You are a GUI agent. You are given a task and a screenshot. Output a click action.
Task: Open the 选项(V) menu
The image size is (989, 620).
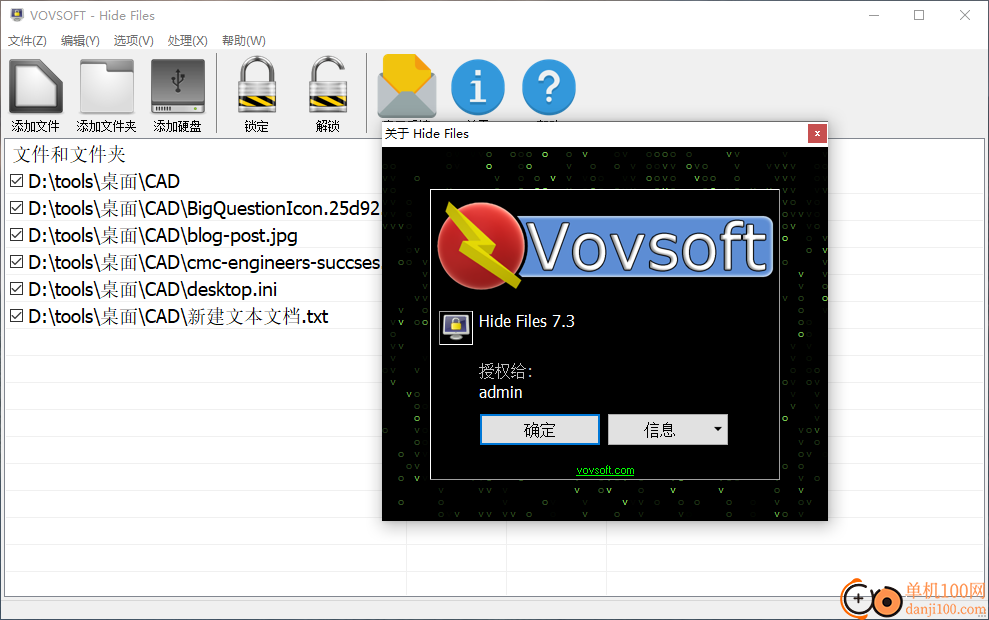click(x=134, y=40)
